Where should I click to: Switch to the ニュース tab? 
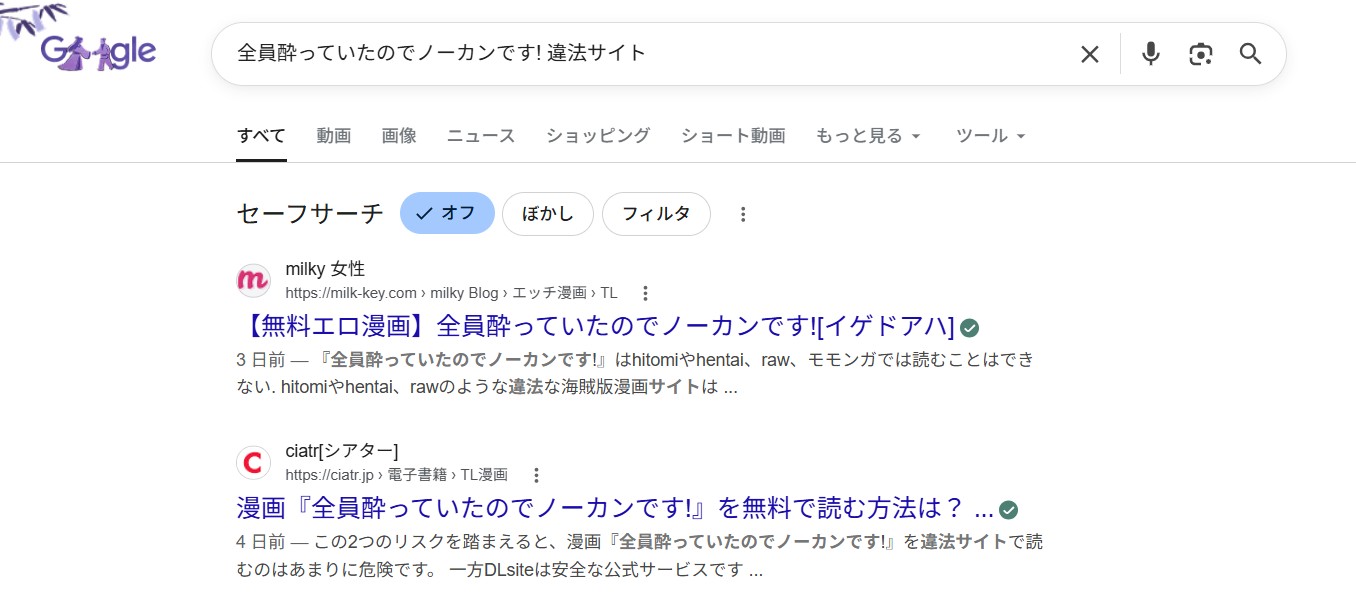pos(481,136)
